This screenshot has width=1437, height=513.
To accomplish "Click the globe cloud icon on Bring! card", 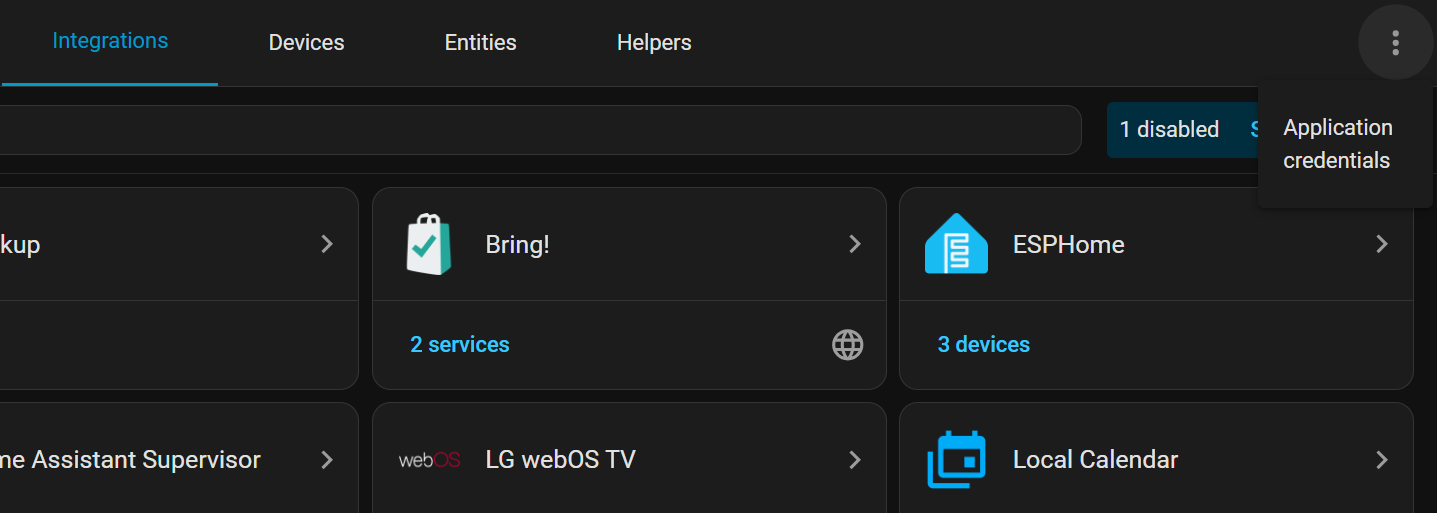I will tap(847, 345).
